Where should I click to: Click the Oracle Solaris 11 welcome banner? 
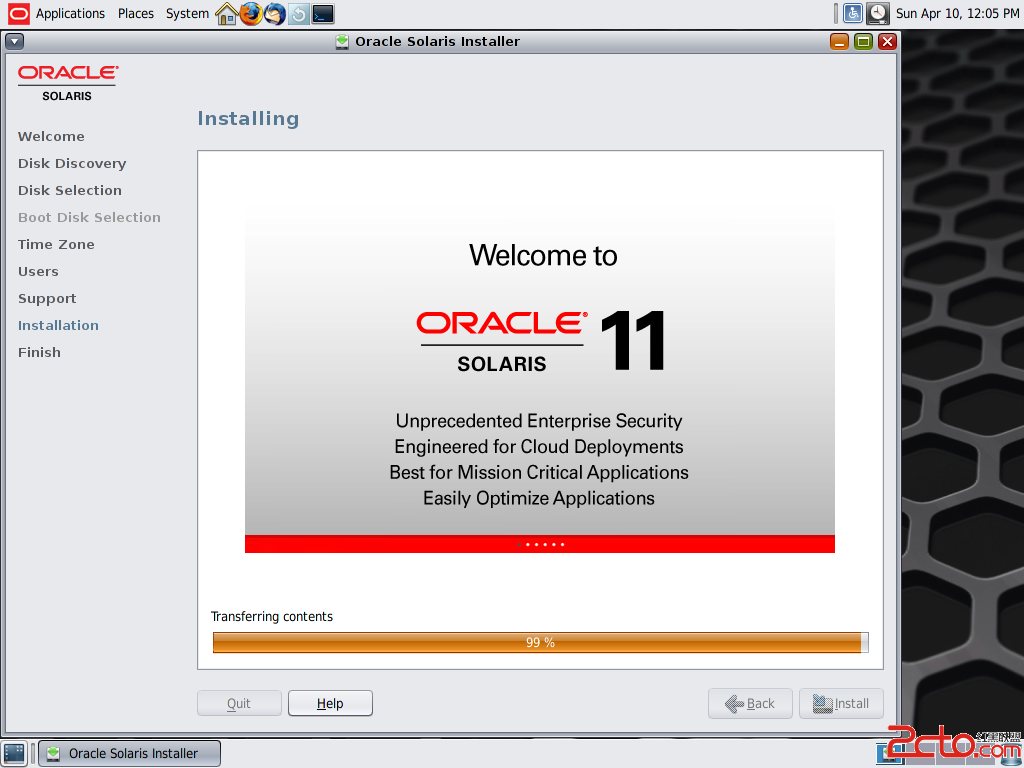tap(539, 380)
